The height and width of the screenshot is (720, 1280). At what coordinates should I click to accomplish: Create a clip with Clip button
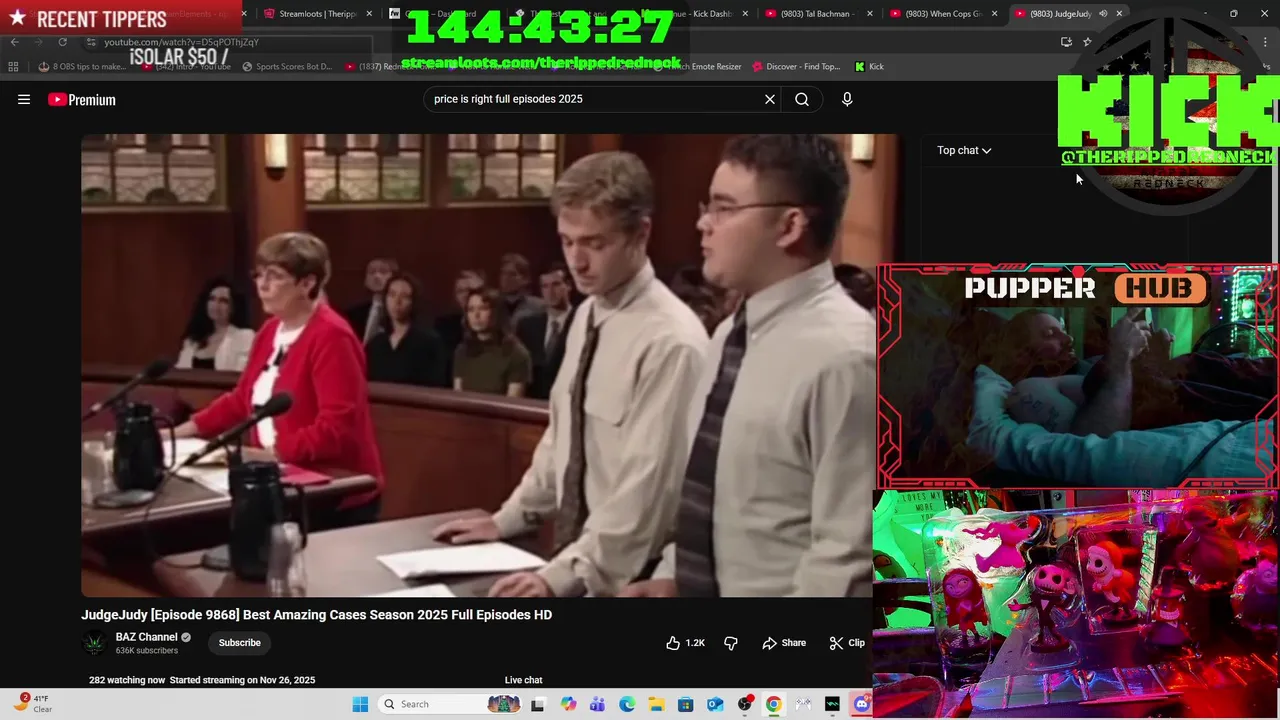click(847, 643)
